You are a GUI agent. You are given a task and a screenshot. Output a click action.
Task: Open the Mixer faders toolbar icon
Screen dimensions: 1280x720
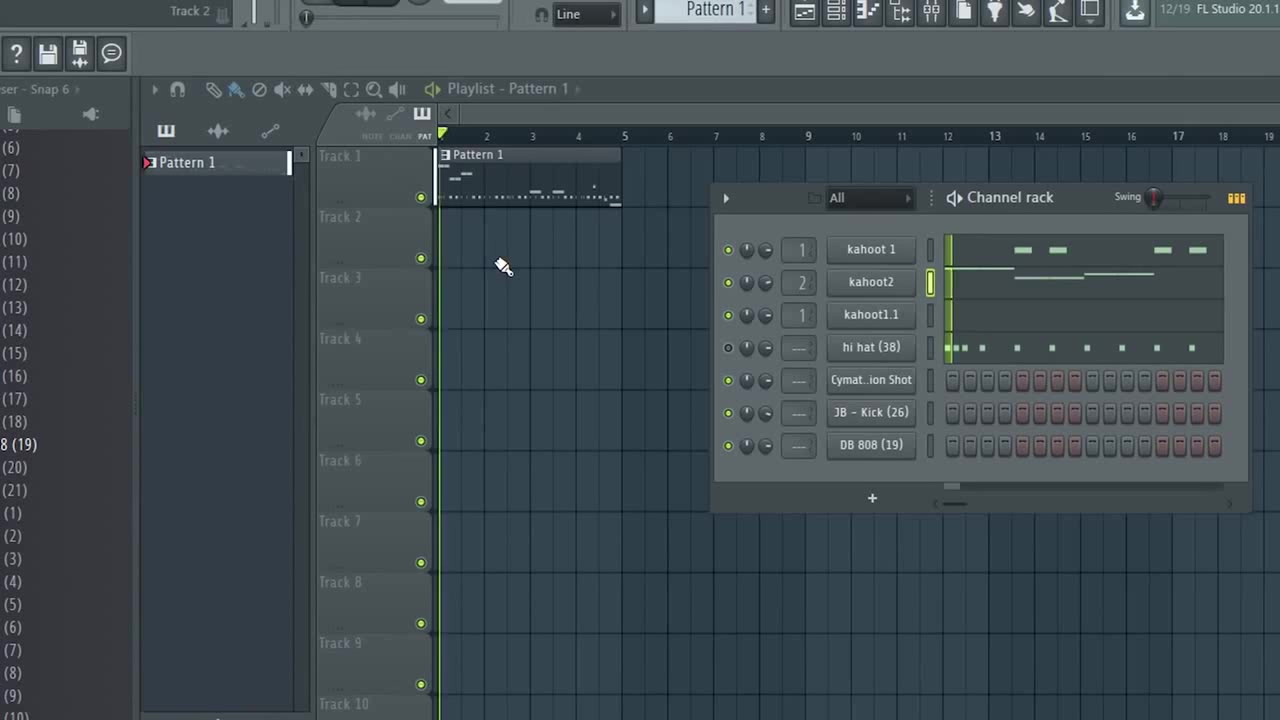coord(932,11)
